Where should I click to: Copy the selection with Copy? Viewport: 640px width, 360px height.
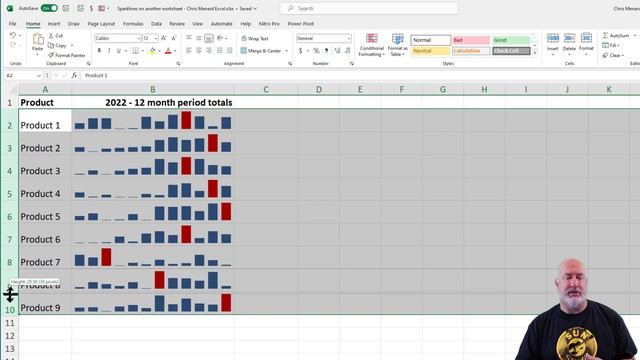58,45
